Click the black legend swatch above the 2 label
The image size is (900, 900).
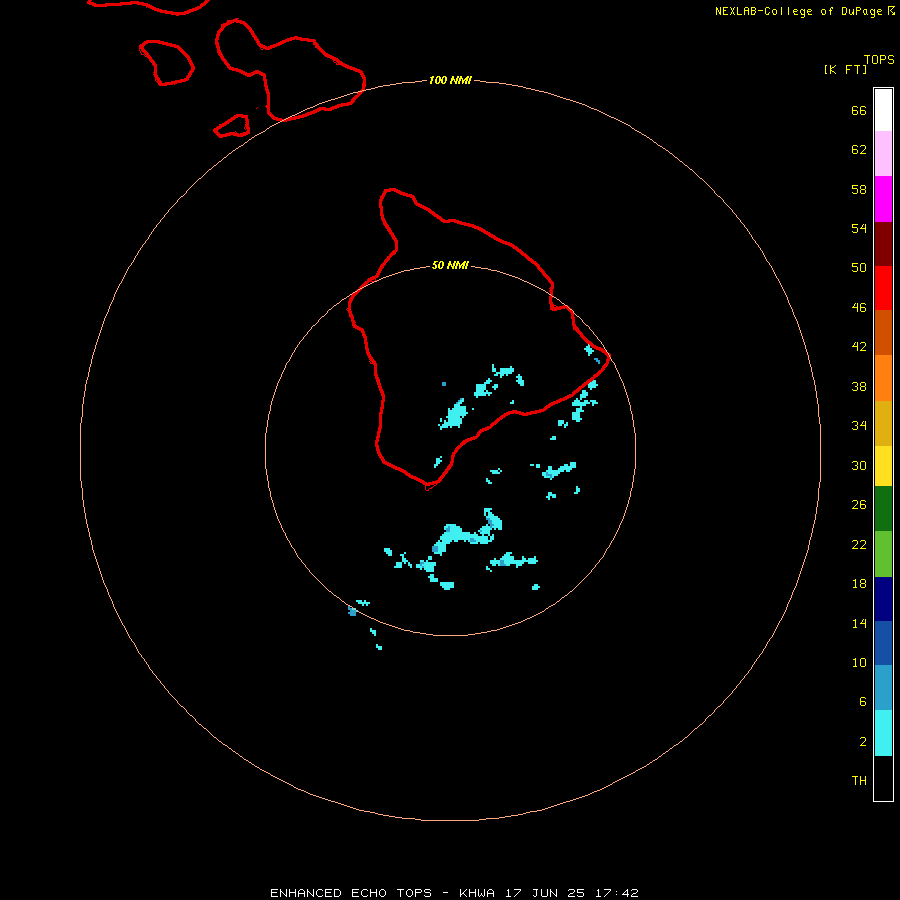pyautogui.click(x=883, y=778)
